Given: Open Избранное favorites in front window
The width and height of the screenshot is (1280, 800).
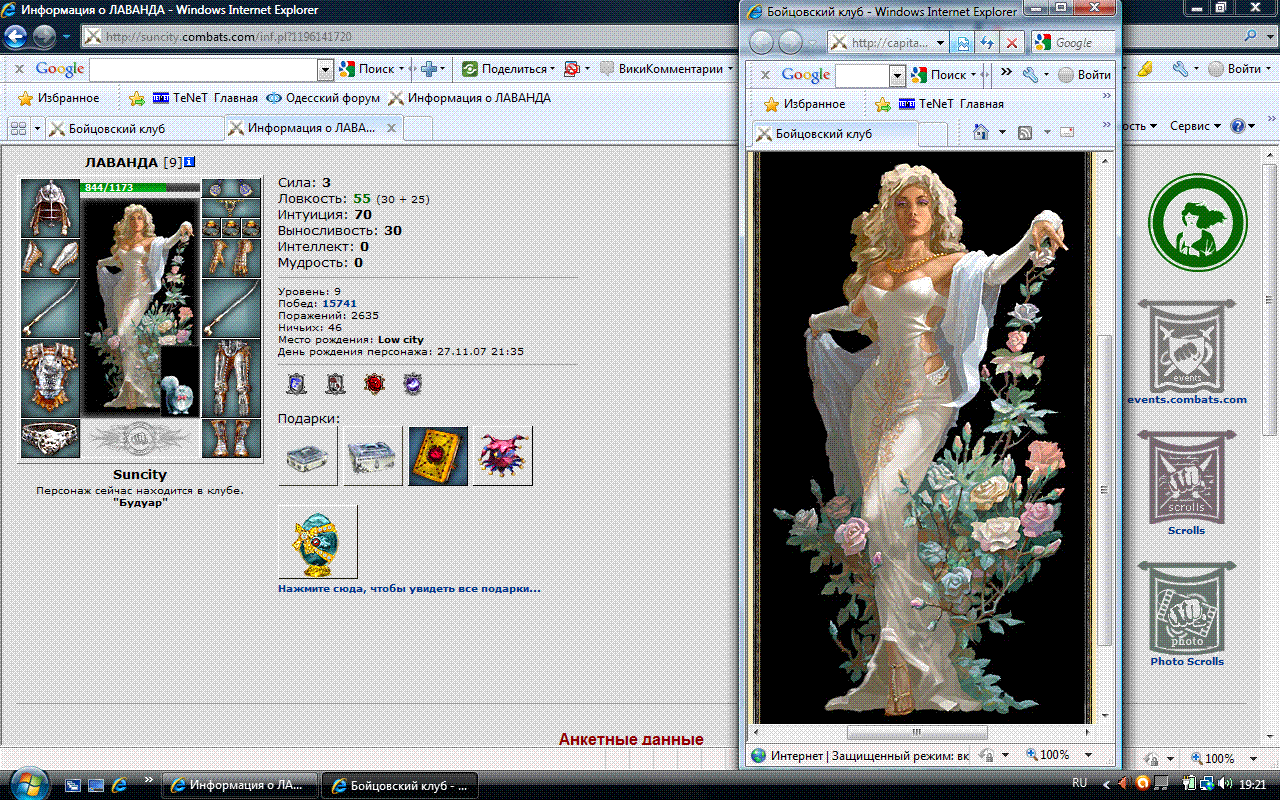Looking at the screenshot, I should pos(805,103).
